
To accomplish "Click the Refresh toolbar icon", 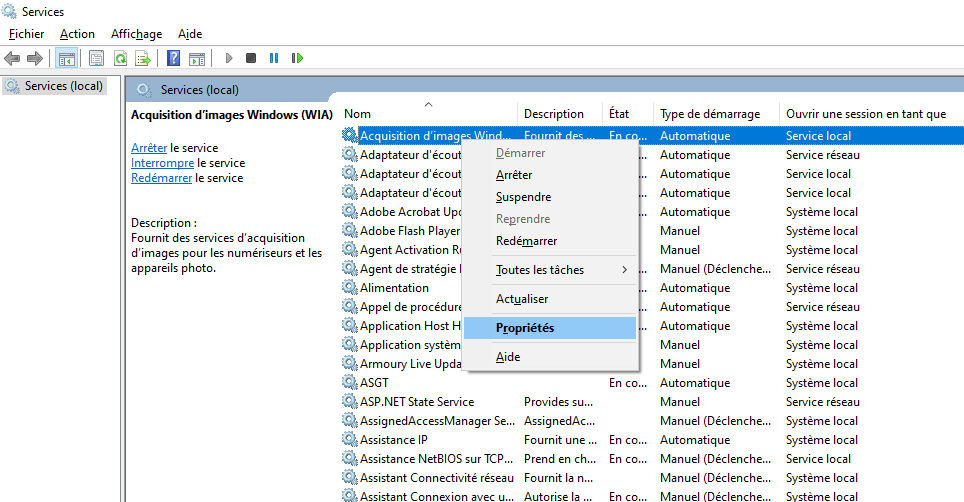I will pyautogui.click(x=120, y=58).
